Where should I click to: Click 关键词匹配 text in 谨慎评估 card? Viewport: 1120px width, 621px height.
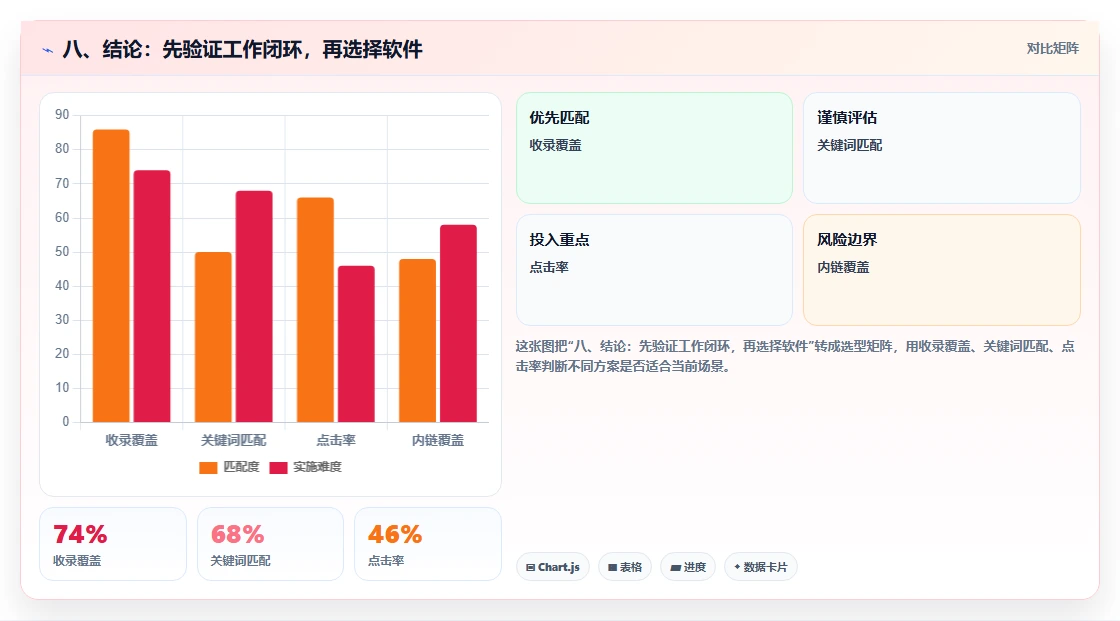(849, 145)
